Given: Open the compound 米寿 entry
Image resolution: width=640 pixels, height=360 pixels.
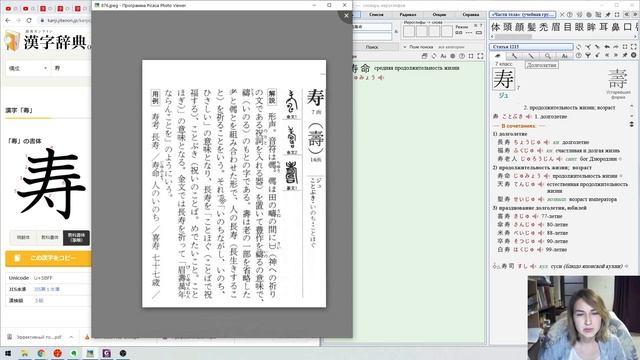Looking at the screenshot, I should pyautogui.click(x=504, y=233).
